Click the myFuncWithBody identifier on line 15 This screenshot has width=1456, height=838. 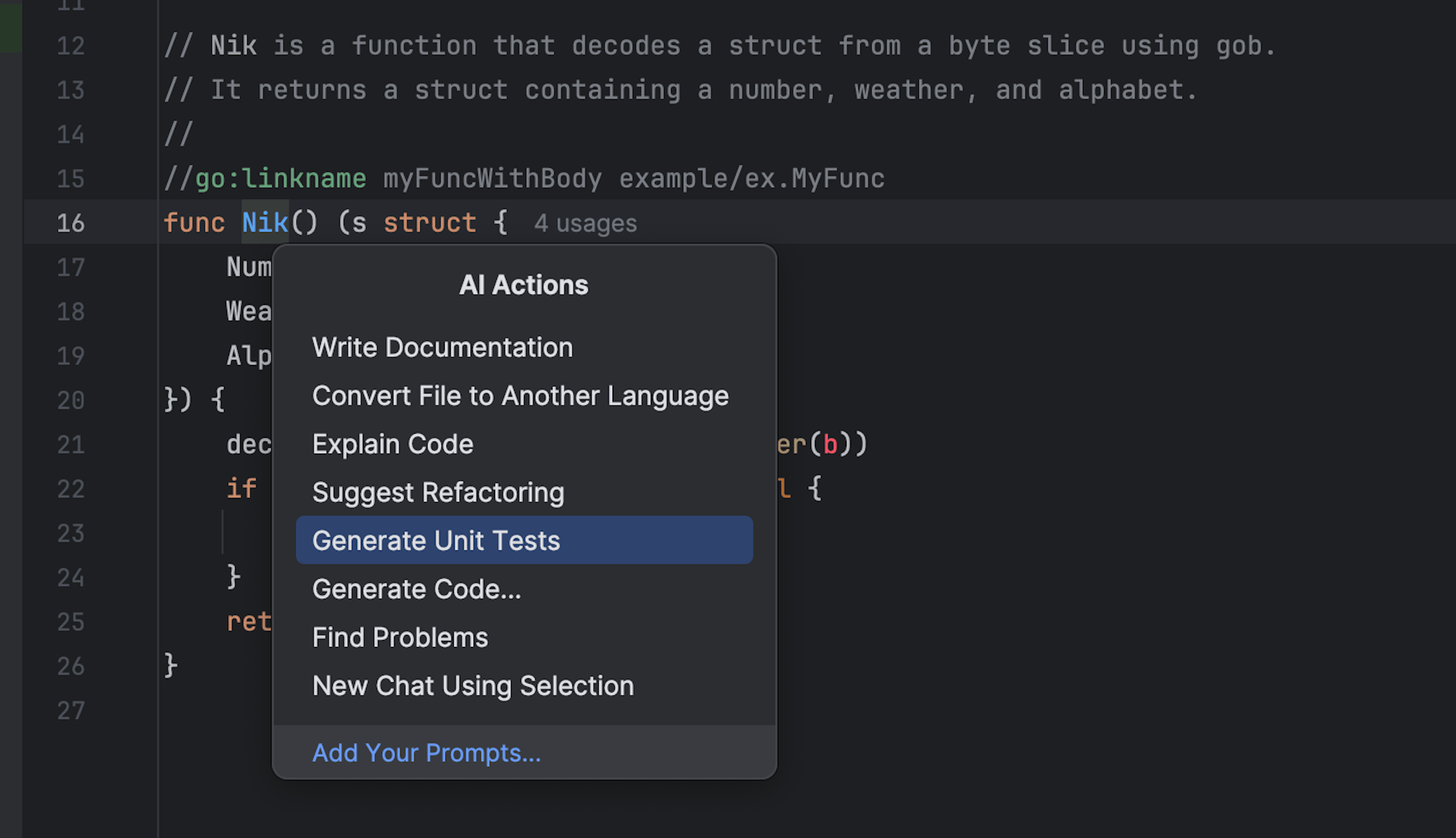492,179
